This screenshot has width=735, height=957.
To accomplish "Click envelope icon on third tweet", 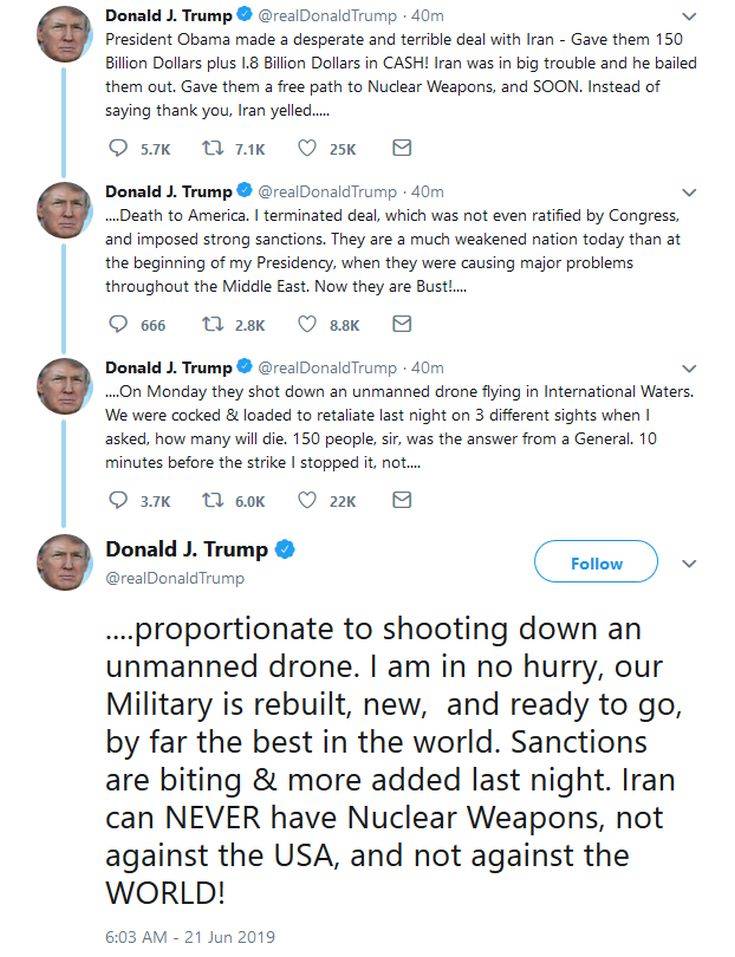I will pyautogui.click(x=401, y=501).
